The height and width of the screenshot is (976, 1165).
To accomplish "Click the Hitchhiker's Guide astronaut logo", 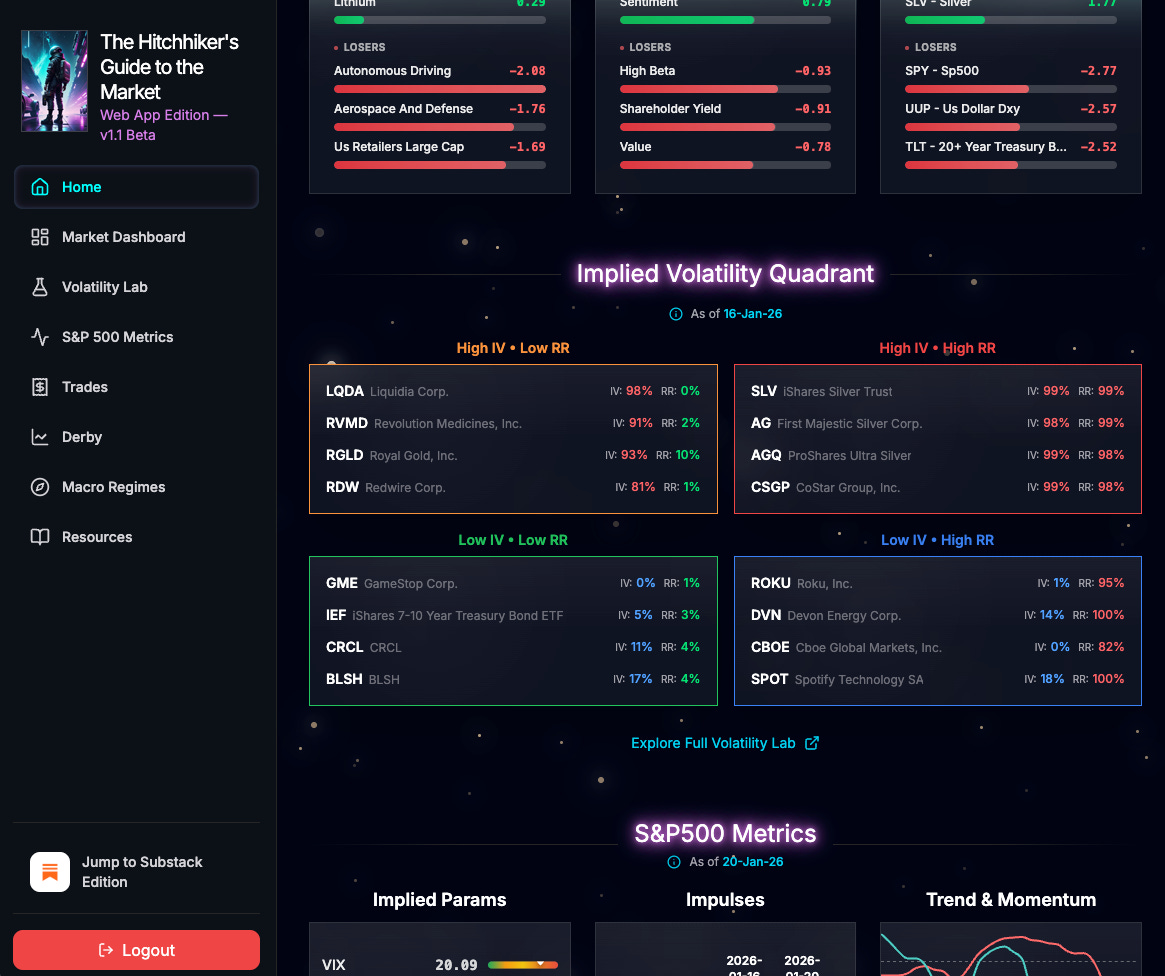I will [54, 81].
